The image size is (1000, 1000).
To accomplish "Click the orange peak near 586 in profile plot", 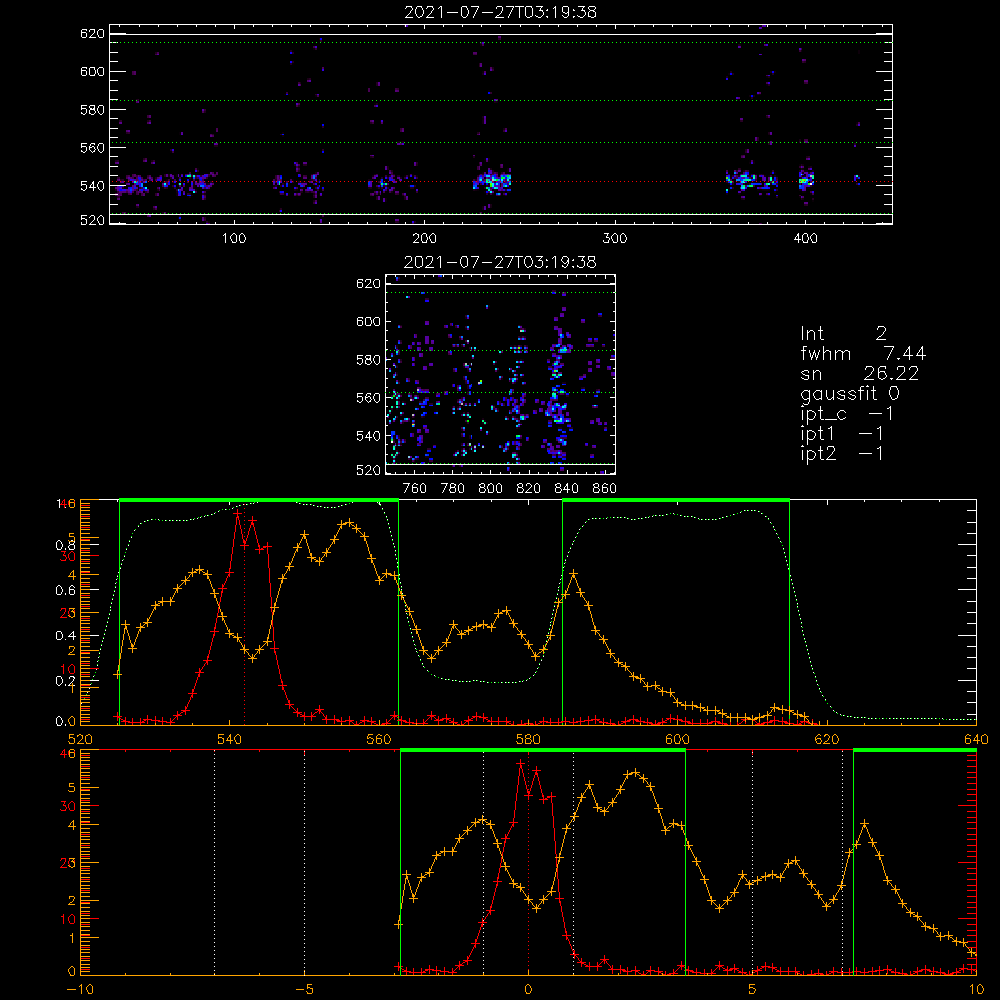I will (x=573, y=574).
